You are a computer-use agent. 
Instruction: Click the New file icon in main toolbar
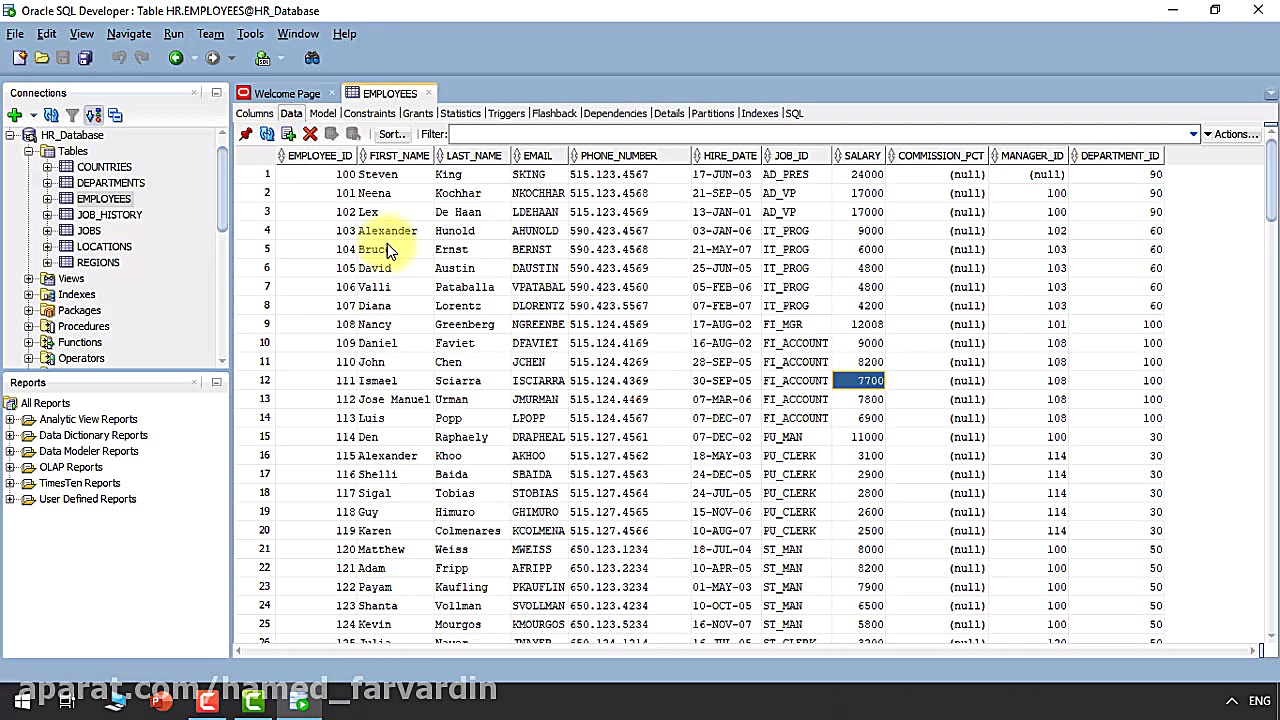click(x=19, y=58)
